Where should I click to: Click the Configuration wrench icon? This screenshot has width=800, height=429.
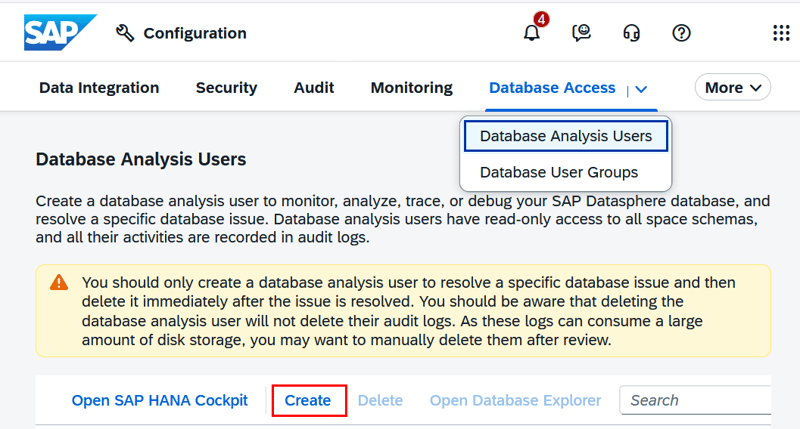124,33
